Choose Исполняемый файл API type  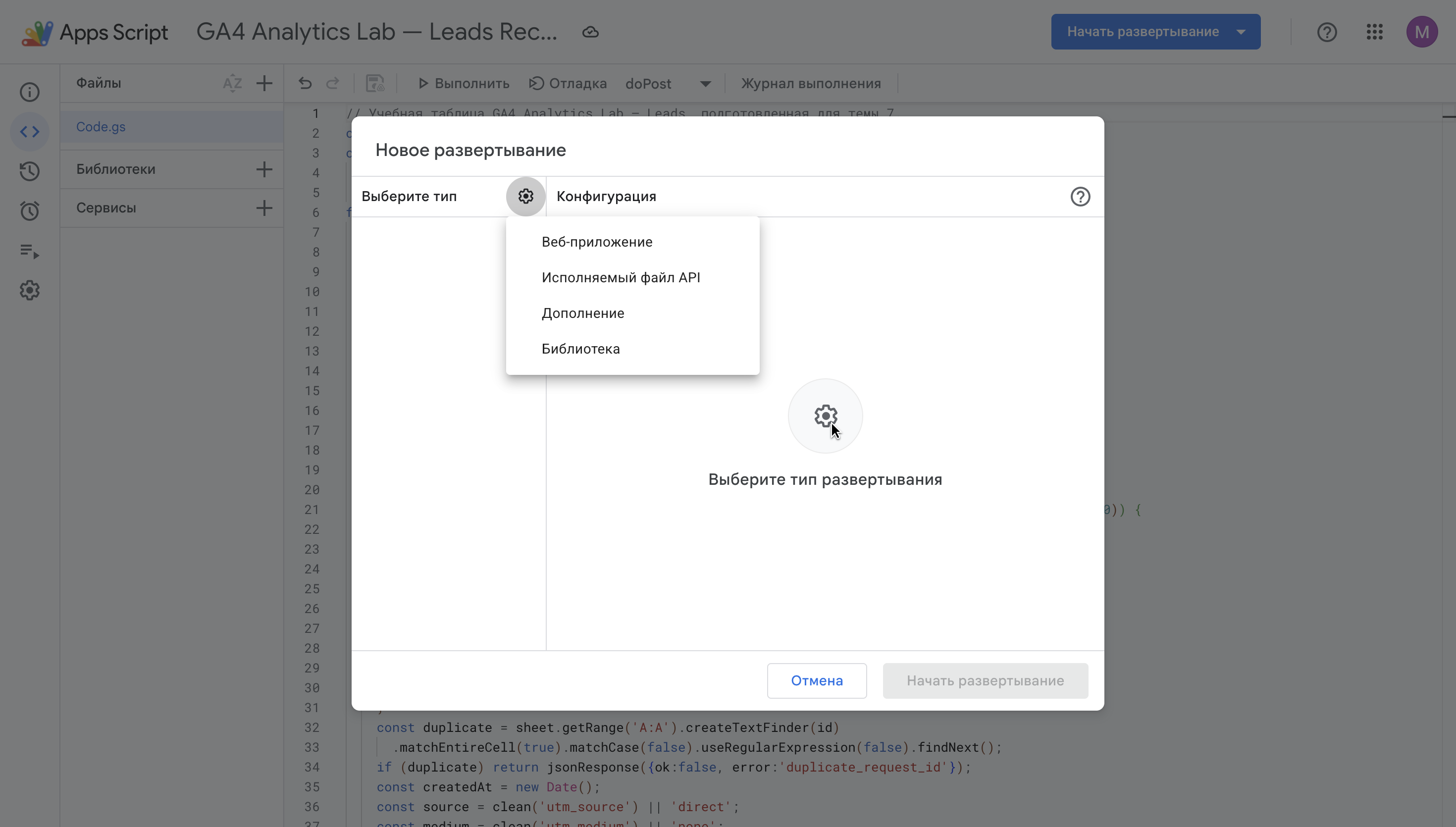[x=632, y=278]
